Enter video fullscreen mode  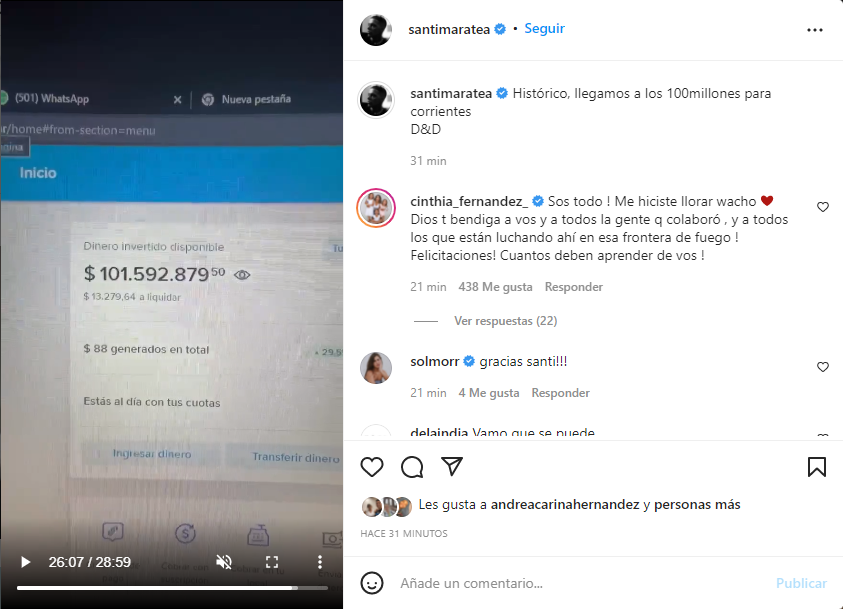click(272, 562)
